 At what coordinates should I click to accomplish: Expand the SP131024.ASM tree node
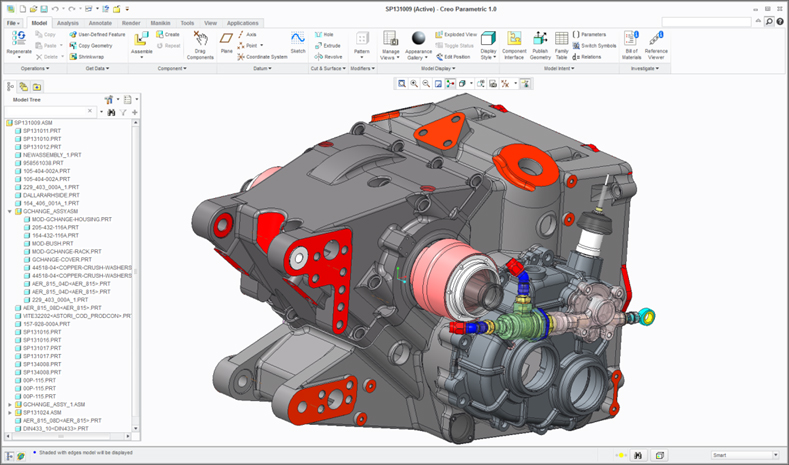click(10, 412)
